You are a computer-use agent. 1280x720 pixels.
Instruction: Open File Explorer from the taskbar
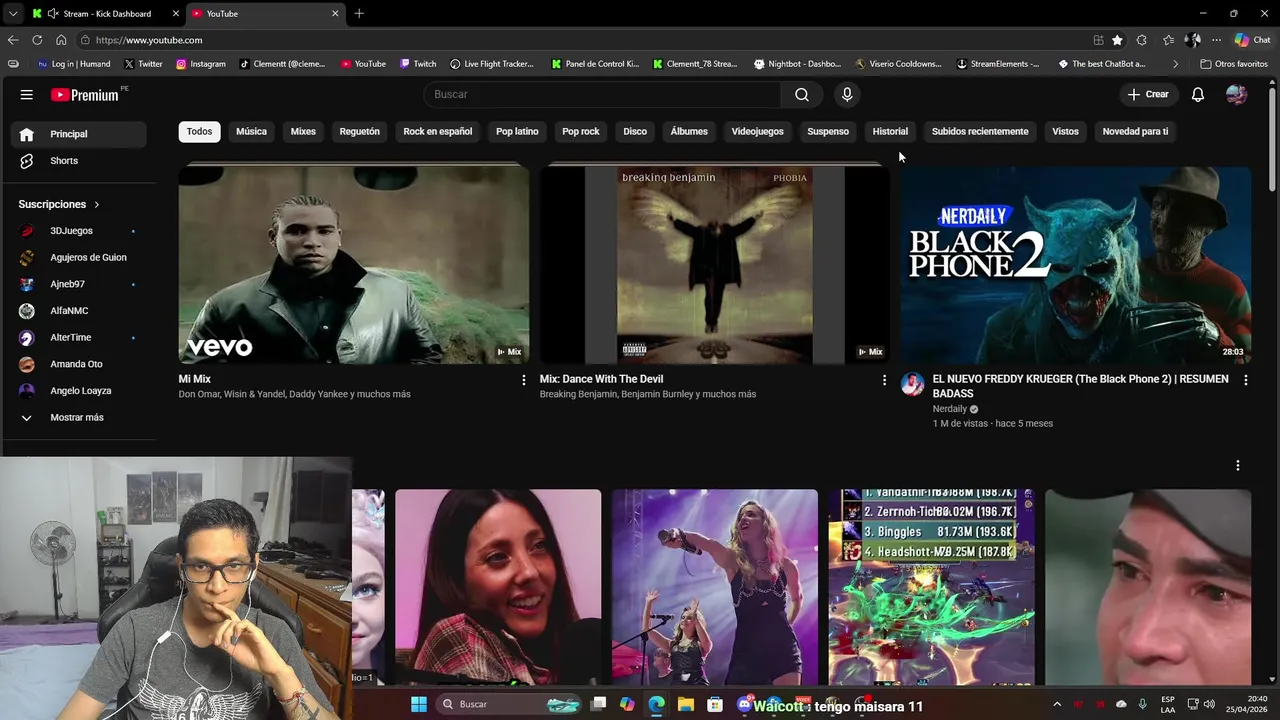pyautogui.click(x=686, y=704)
